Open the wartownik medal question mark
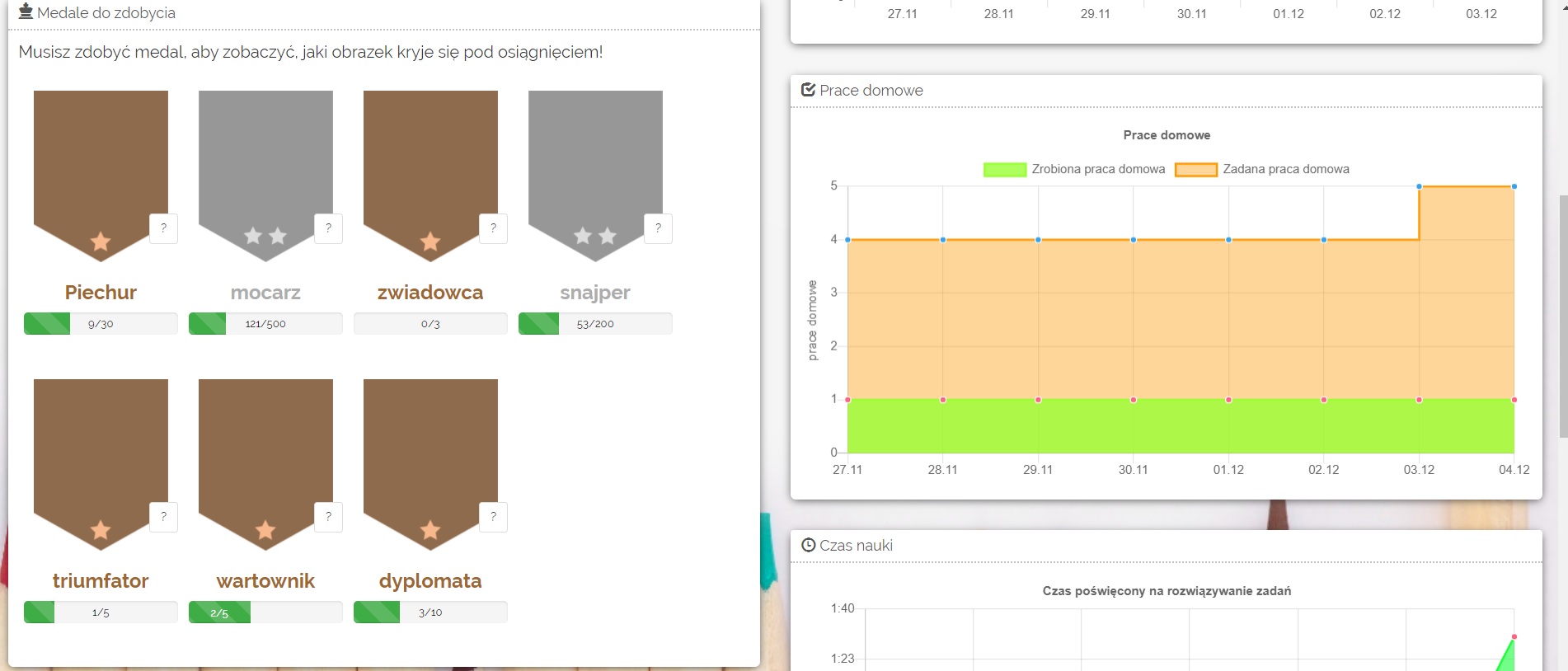 point(328,517)
